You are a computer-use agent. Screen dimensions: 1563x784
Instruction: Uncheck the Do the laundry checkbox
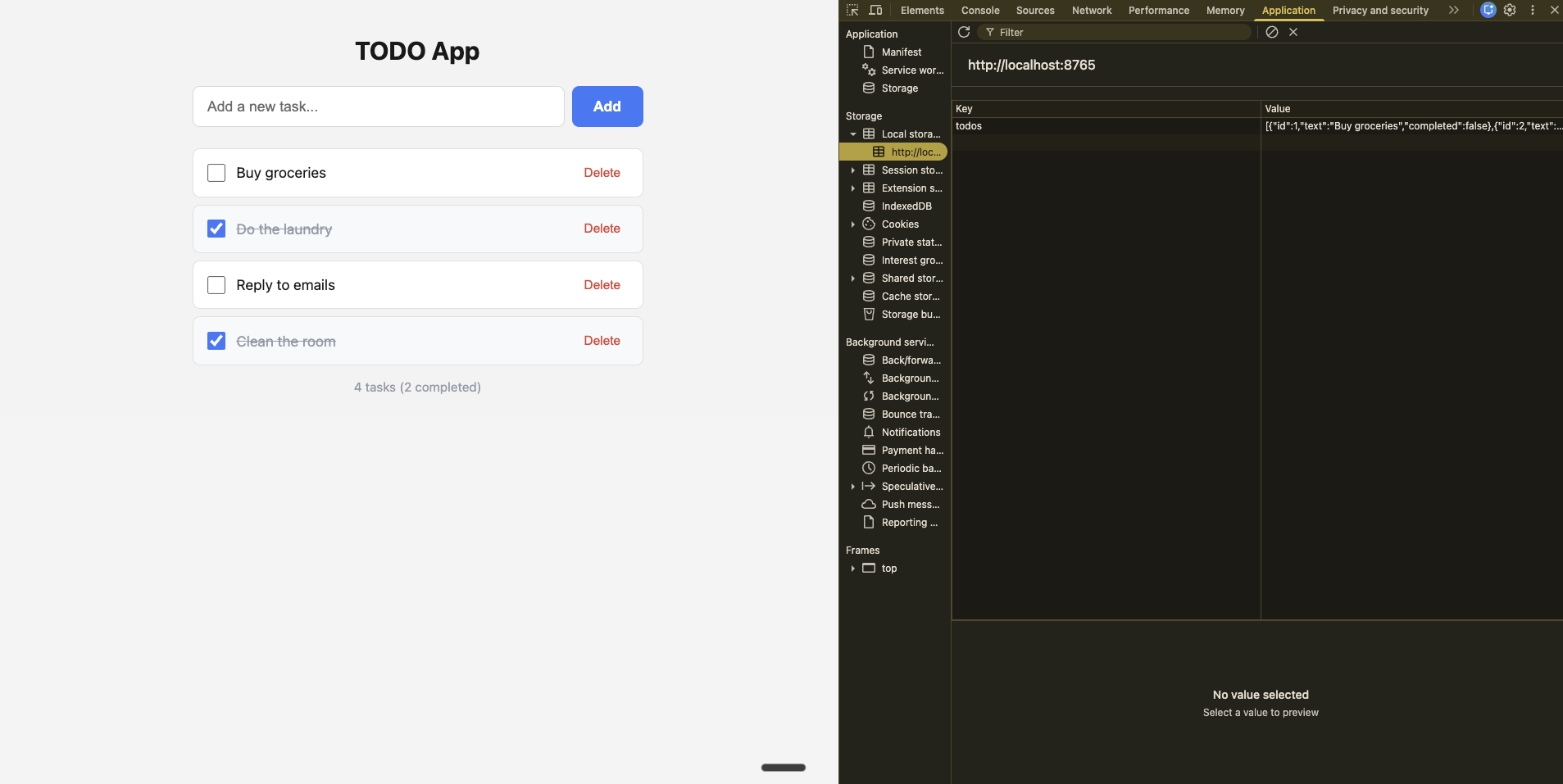216,229
